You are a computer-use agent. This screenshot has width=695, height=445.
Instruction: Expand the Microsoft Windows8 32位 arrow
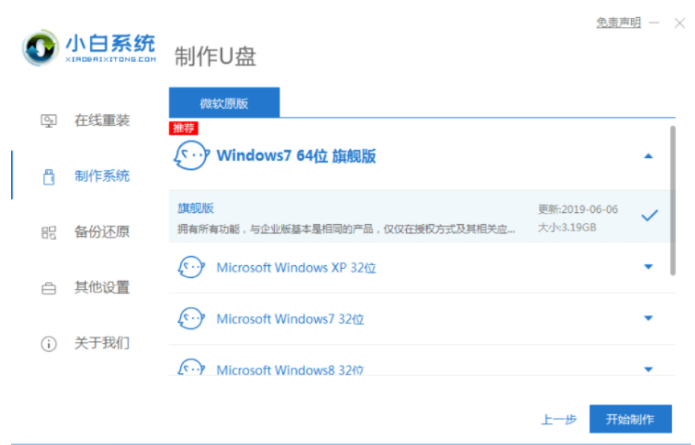pos(648,367)
